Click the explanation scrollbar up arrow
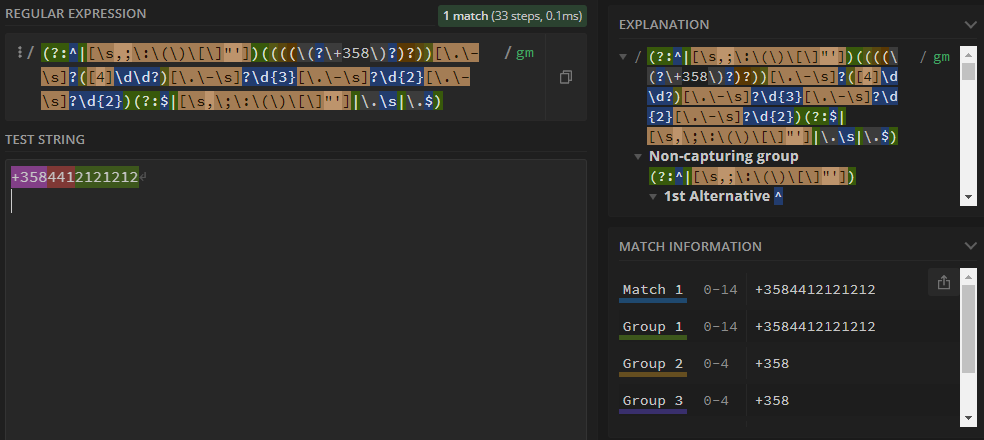 (x=968, y=52)
